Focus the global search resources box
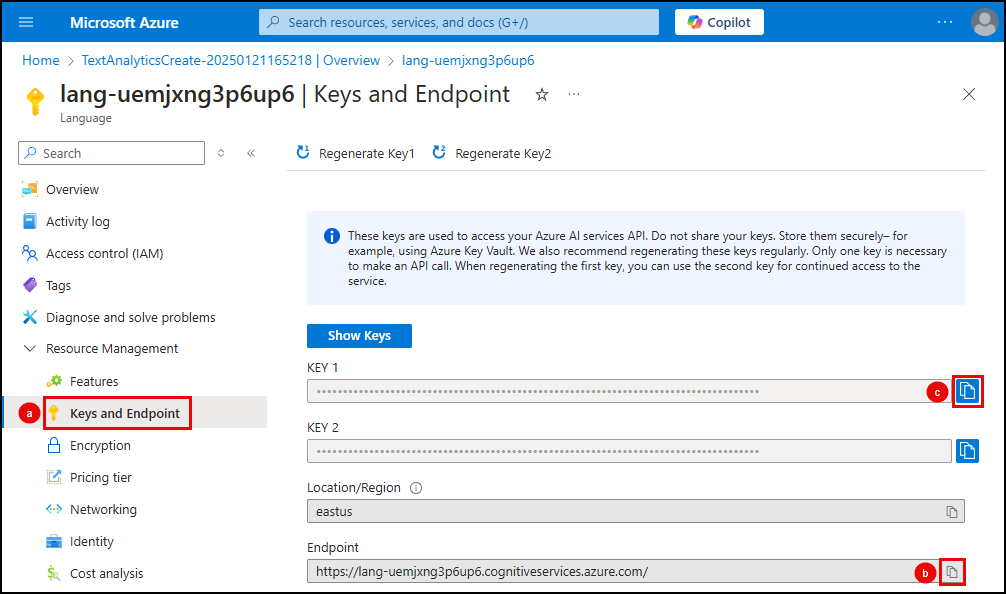Viewport: 1006px width, 594px height. pos(459,22)
